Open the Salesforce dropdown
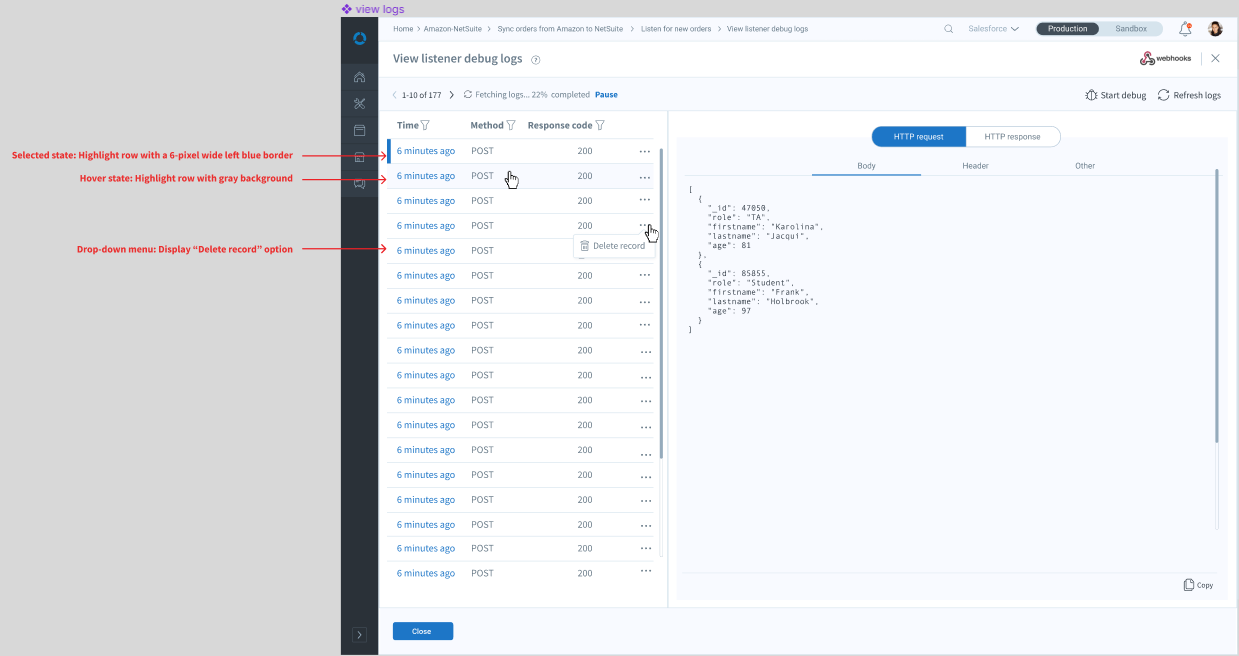This screenshot has height=656, width=1239. pos(993,29)
